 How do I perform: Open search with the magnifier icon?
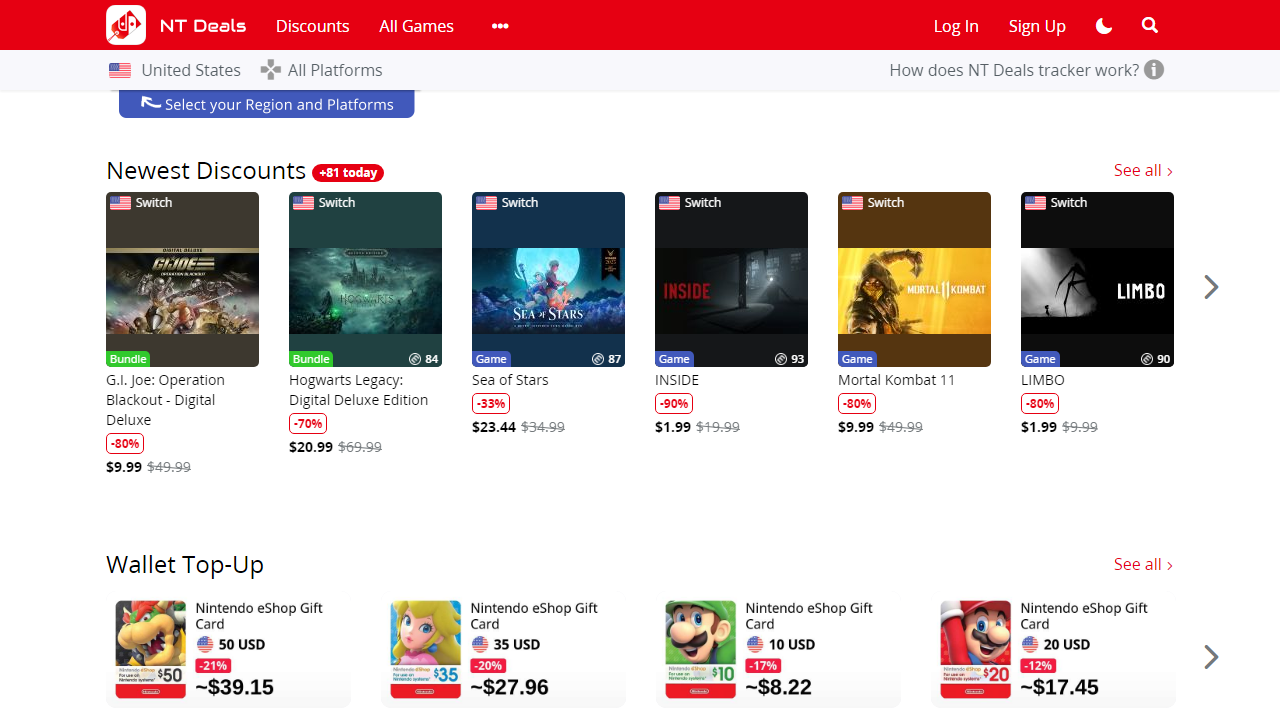1149,25
